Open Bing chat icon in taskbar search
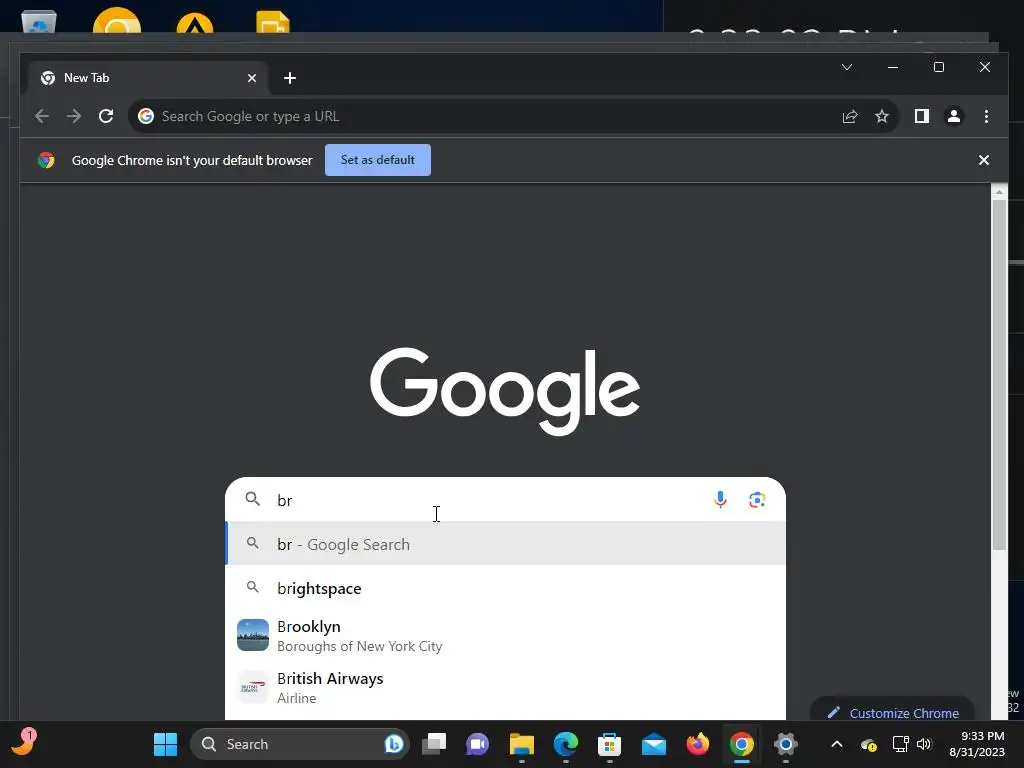This screenshot has width=1024, height=768. (x=394, y=744)
